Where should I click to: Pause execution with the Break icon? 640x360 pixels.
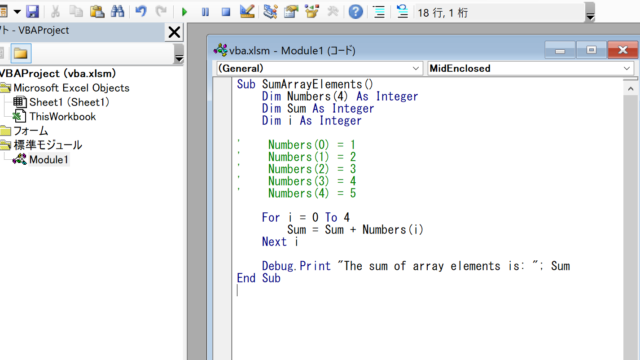pyautogui.click(x=205, y=12)
